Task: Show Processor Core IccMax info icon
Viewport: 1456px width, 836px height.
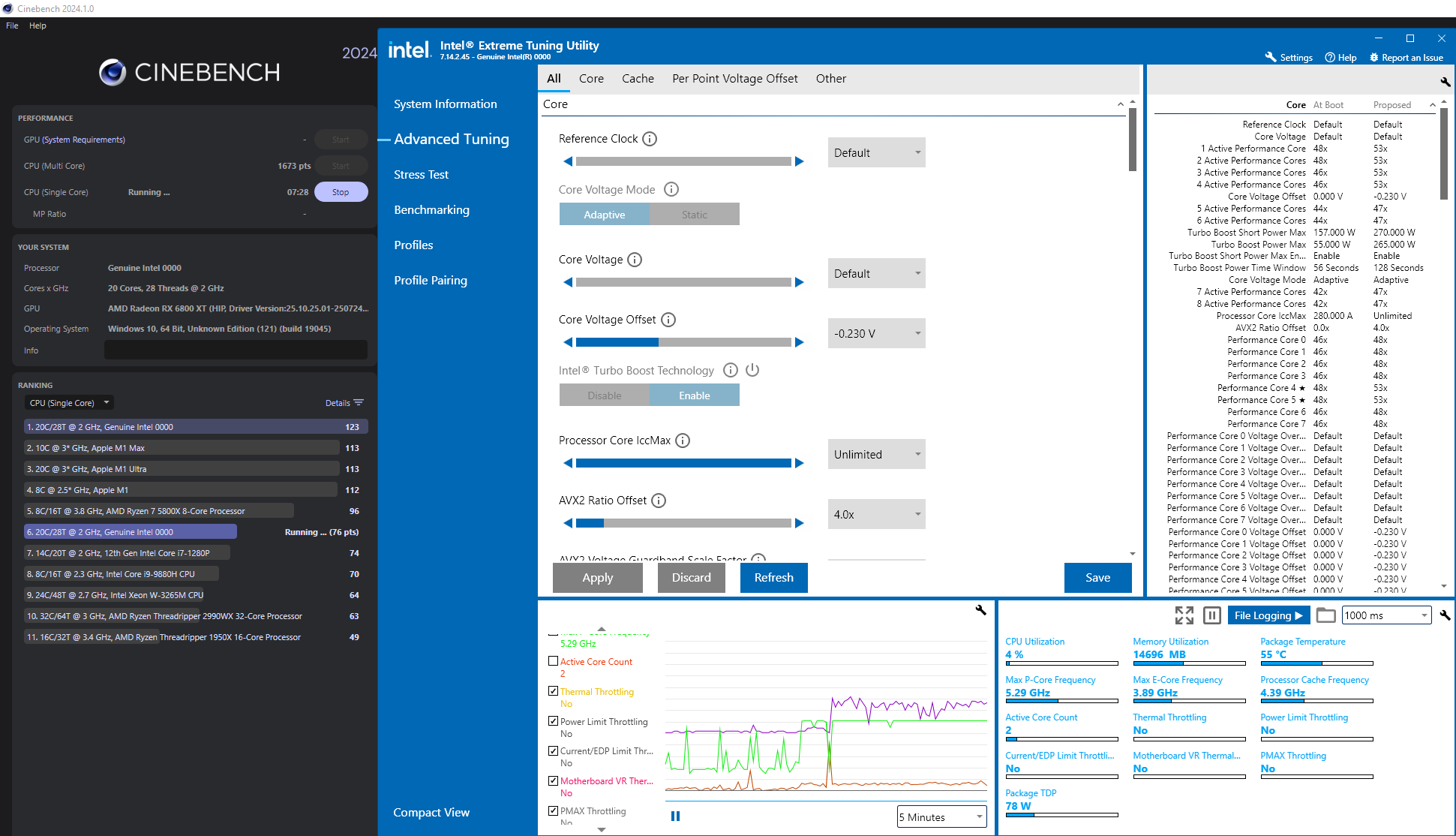Action: point(683,441)
